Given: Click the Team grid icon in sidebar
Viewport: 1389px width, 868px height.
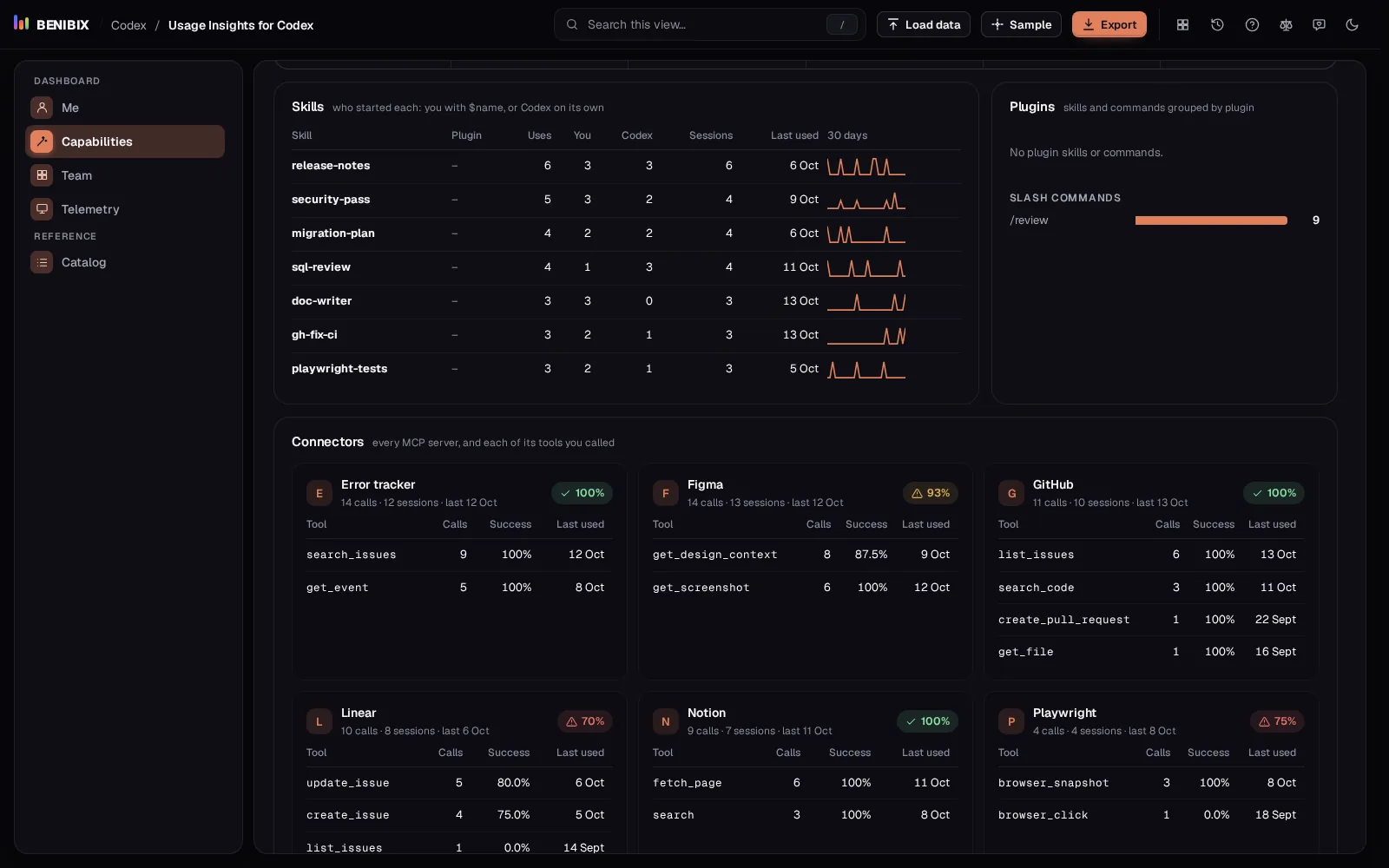Looking at the screenshot, I should coord(42,175).
